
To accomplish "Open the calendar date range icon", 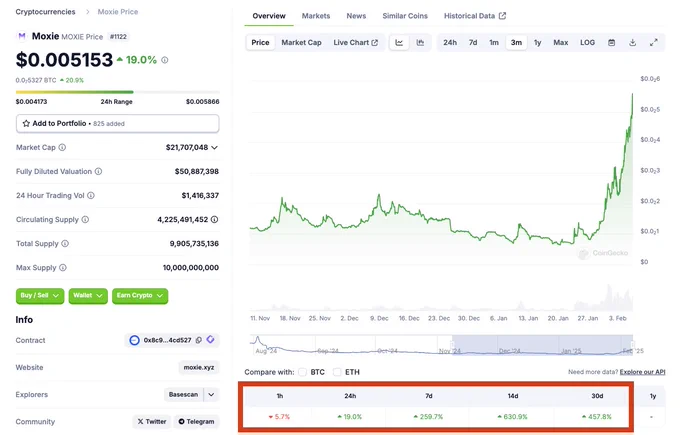I will (x=611, y=43).
